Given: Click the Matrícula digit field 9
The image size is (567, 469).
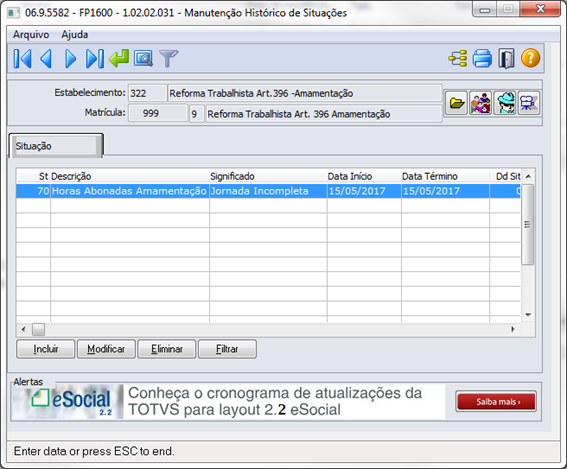Looking at the screenshot, I should click(x=197, y=114).
